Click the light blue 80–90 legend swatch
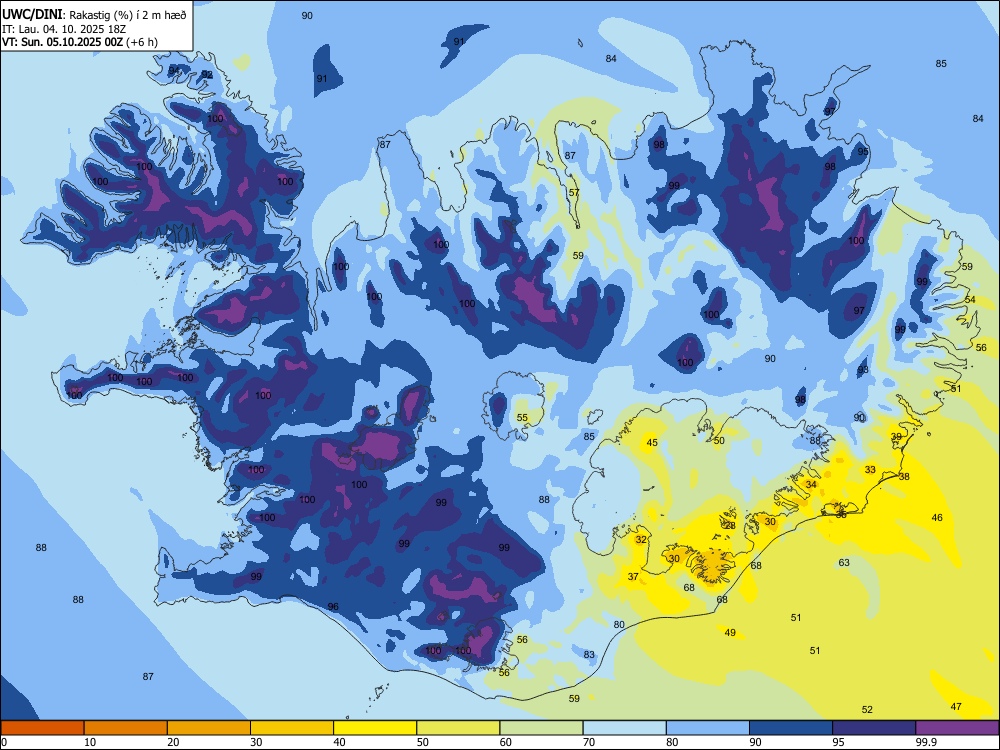The image size is (1000, 750). click(x=707, y=728)
